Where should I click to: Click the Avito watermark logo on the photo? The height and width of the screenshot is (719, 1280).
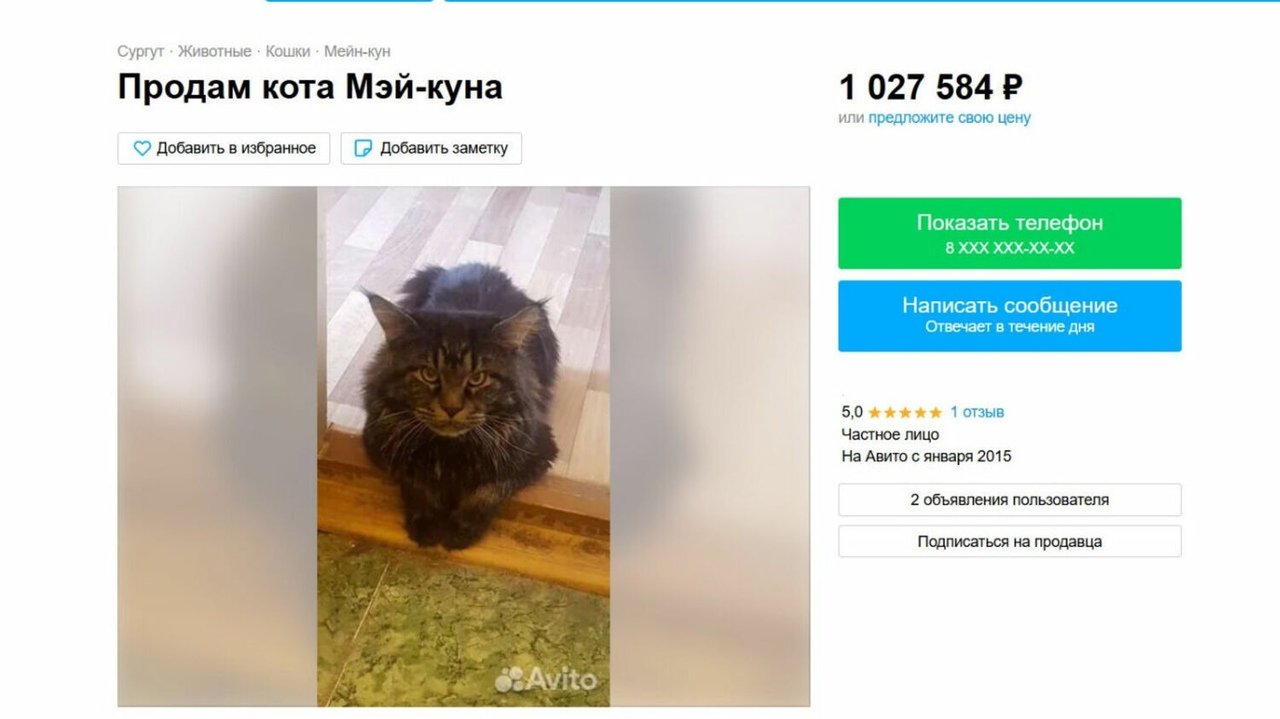point(547,679)
